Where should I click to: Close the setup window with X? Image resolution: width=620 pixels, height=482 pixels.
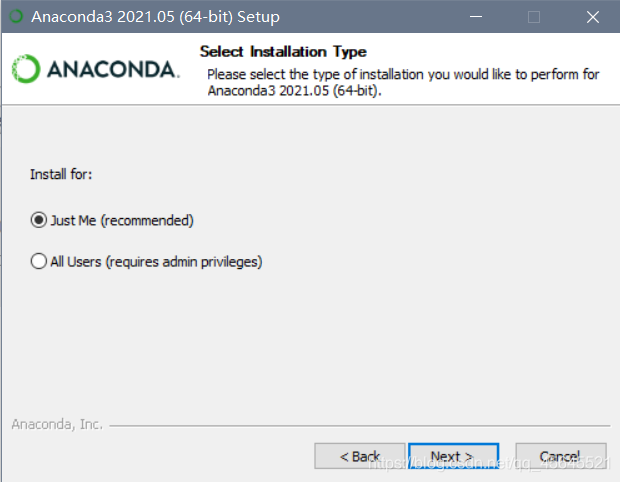[593, 17]
